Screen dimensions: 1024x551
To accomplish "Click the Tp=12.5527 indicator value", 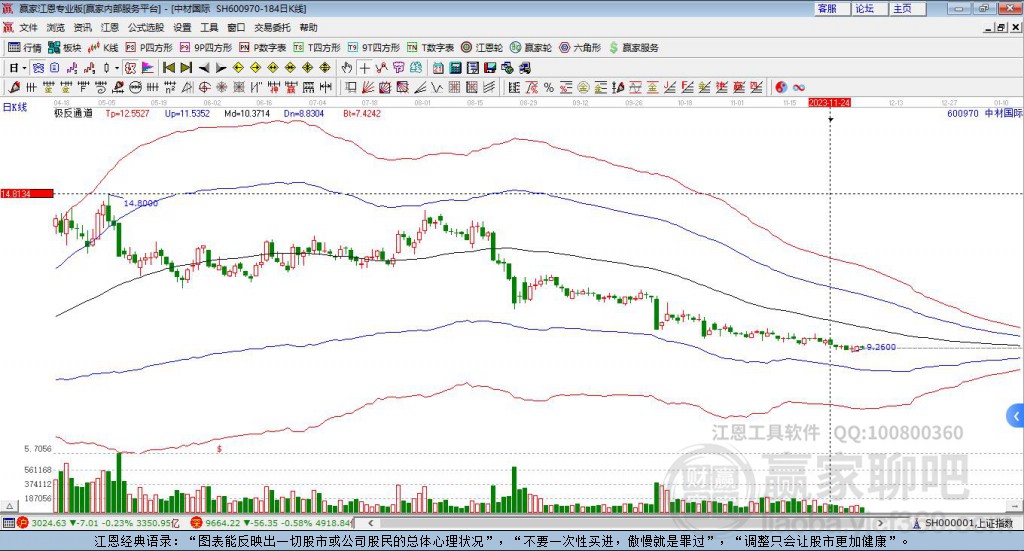I will coord(127,113).
